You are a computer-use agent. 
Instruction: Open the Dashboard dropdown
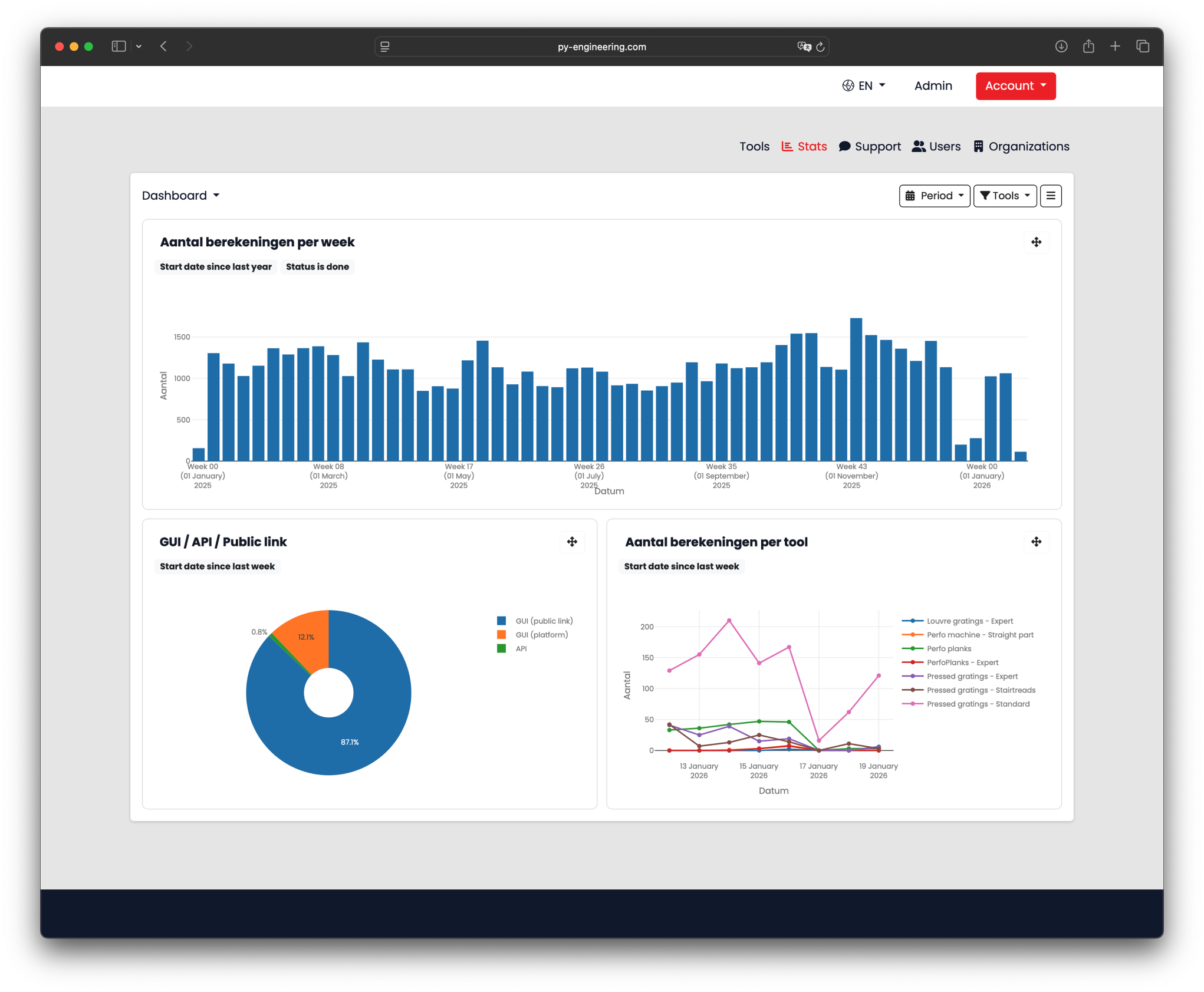point(180,195)
